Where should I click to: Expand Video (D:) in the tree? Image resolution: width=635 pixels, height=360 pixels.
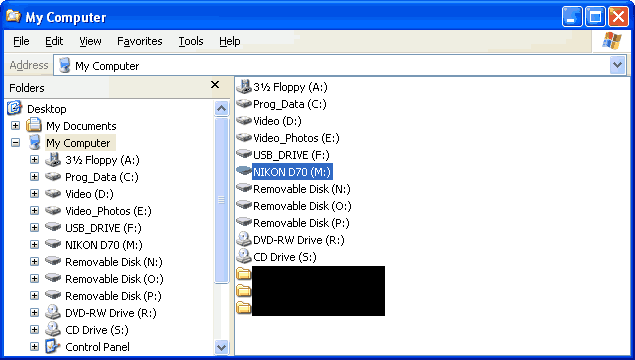click(34, 194)
